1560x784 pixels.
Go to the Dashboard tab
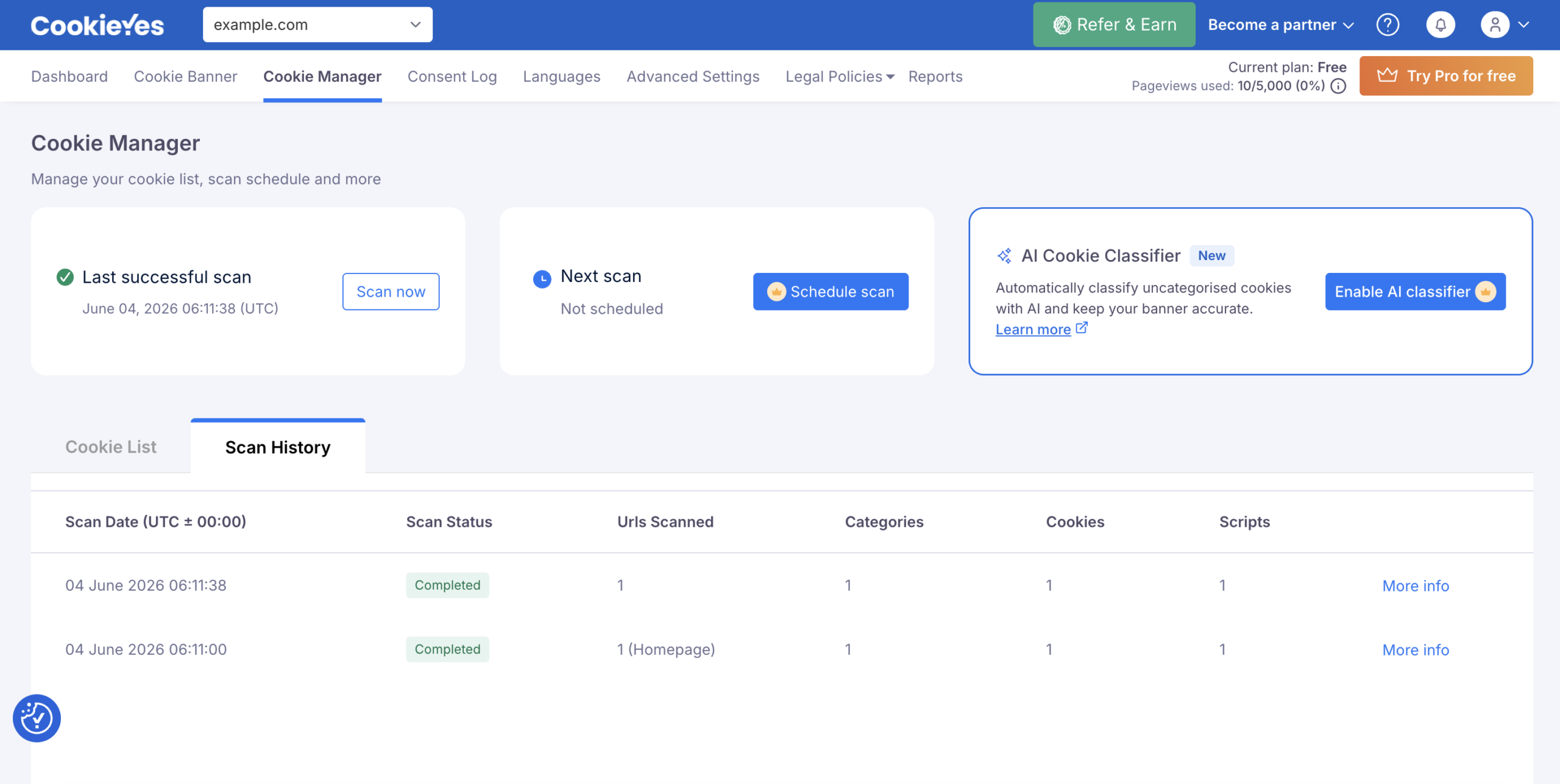click(69, 76)
